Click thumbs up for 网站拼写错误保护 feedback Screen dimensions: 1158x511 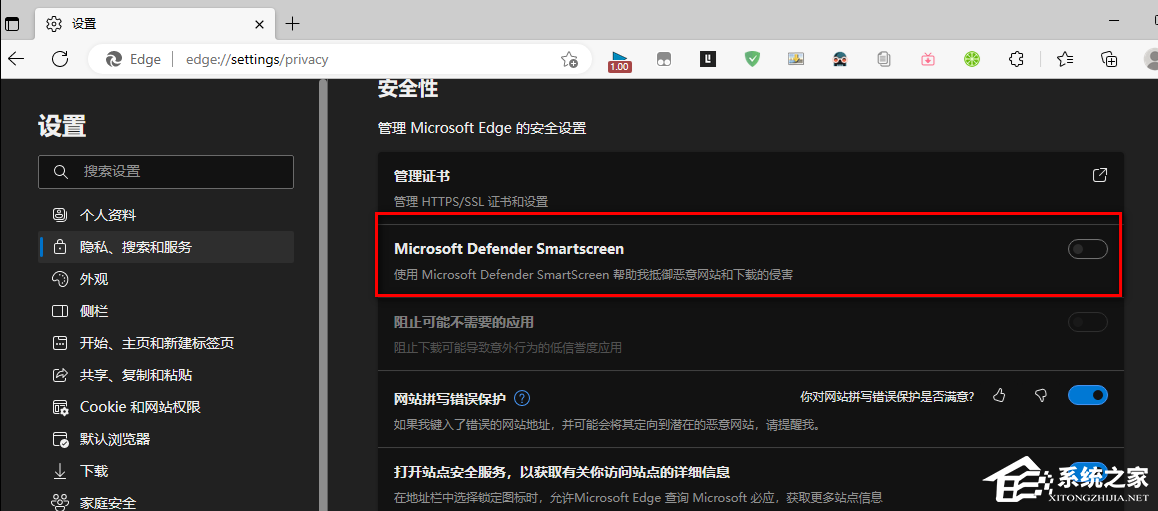(999, 396)
